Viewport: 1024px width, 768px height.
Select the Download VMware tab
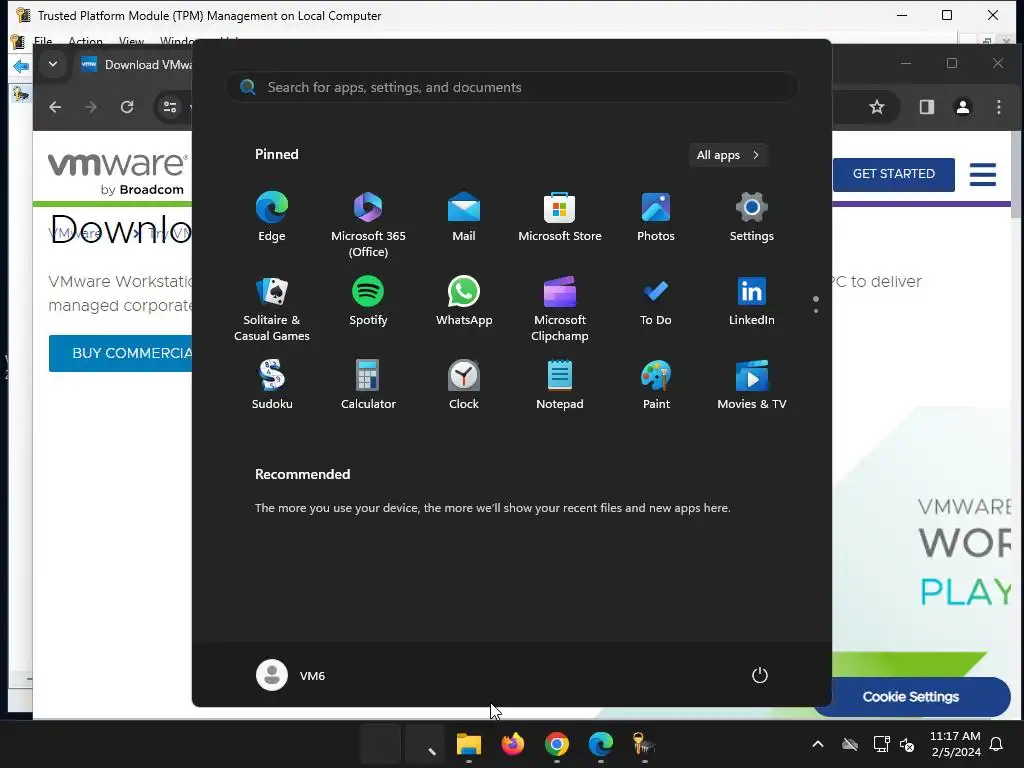pos(134,65)
